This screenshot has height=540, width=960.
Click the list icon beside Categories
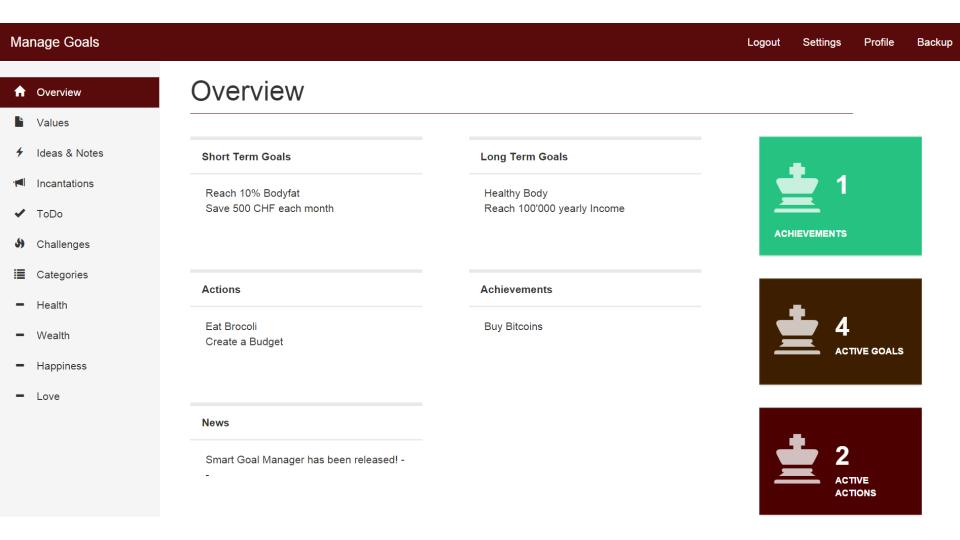click(20, 274)
